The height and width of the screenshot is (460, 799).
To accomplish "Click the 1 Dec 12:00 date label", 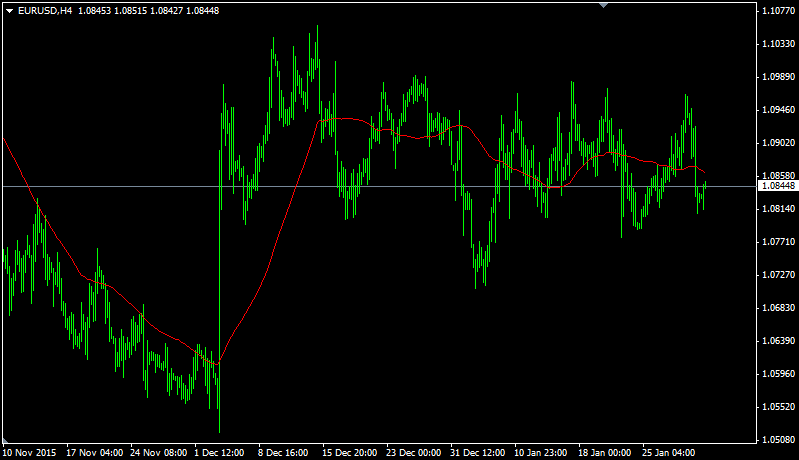I will (x=220, y=452).
